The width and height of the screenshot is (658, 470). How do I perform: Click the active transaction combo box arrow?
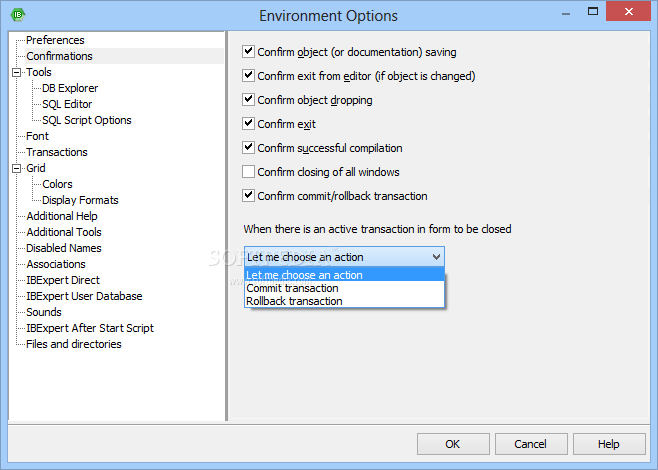point(436,257)
